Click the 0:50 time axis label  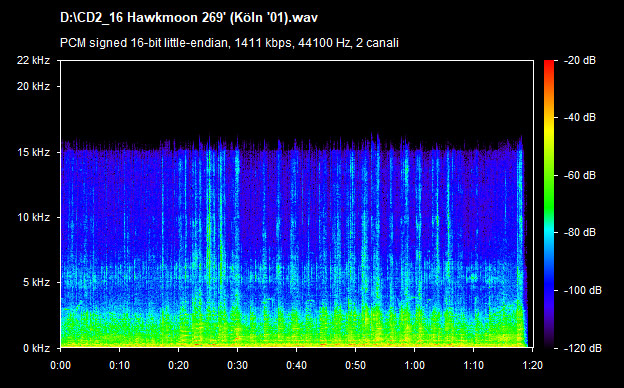coord(355,365)
